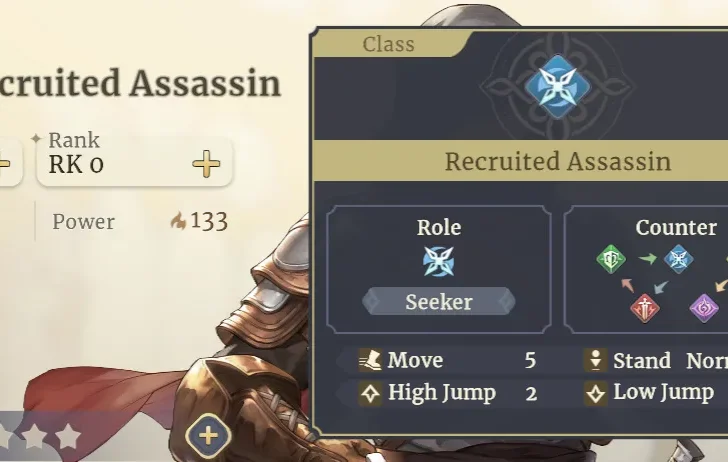Click the High Jump diamond icon
Image resolution: width=728 pixels, height=462 pixels.
tap(370, 393)
